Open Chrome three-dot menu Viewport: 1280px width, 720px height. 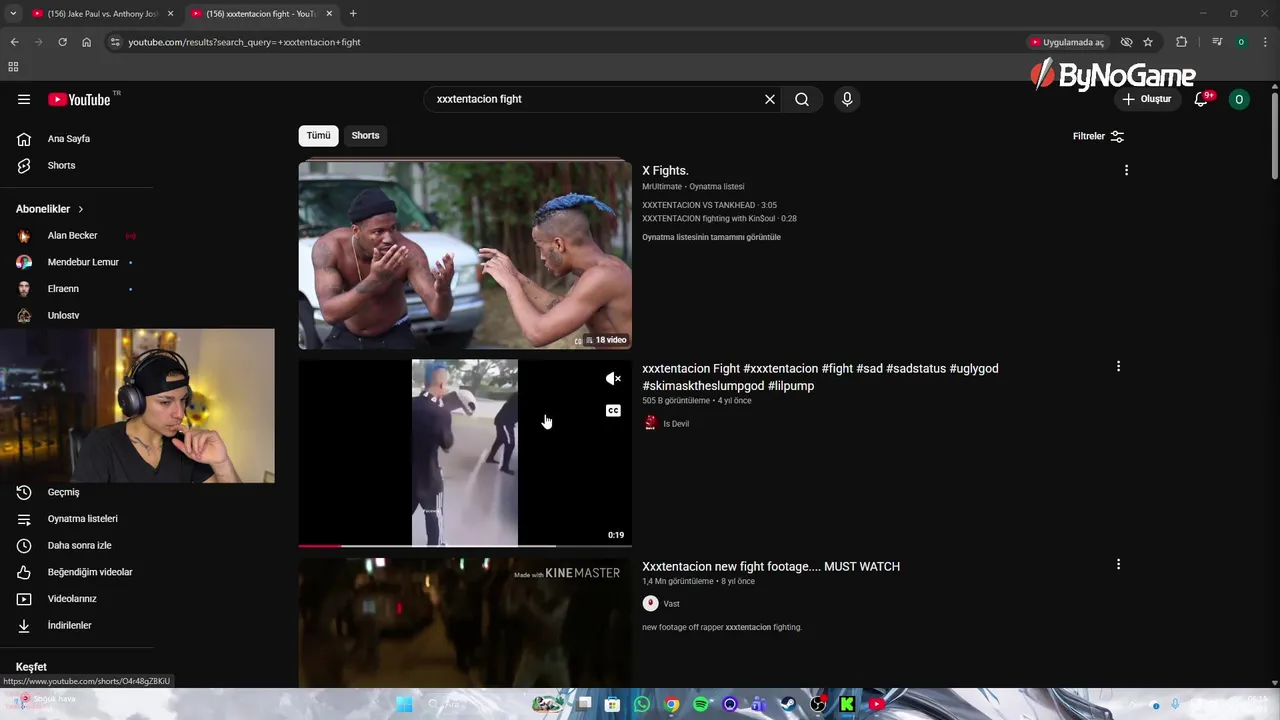(x=1265, y=42)
